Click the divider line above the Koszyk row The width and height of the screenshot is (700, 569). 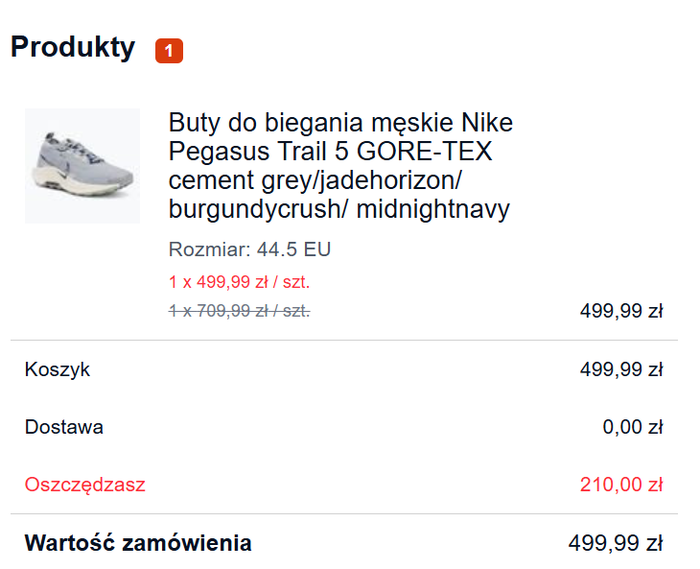pyautogui.click(x=344, y=340)
